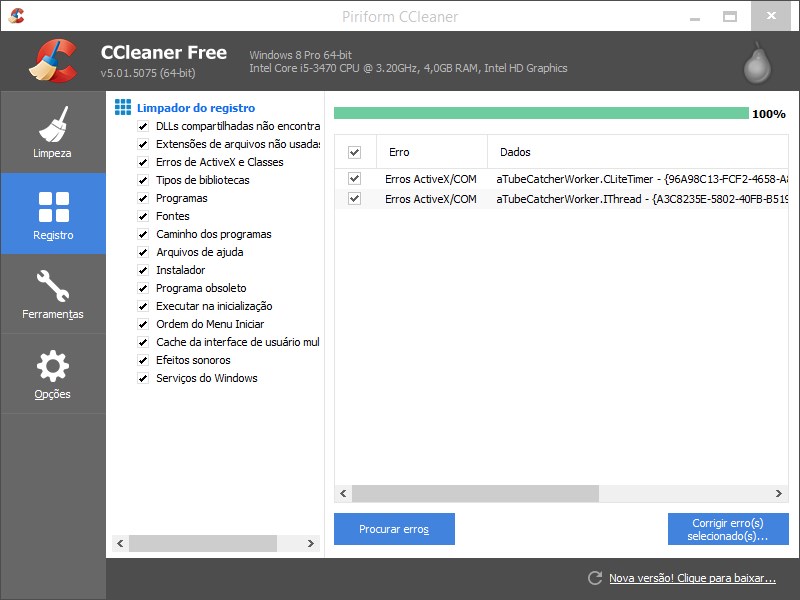Uncheck the Programas checkbox
Image resolution: width=800 pixels, height=600 pixels.
point(143,198)
